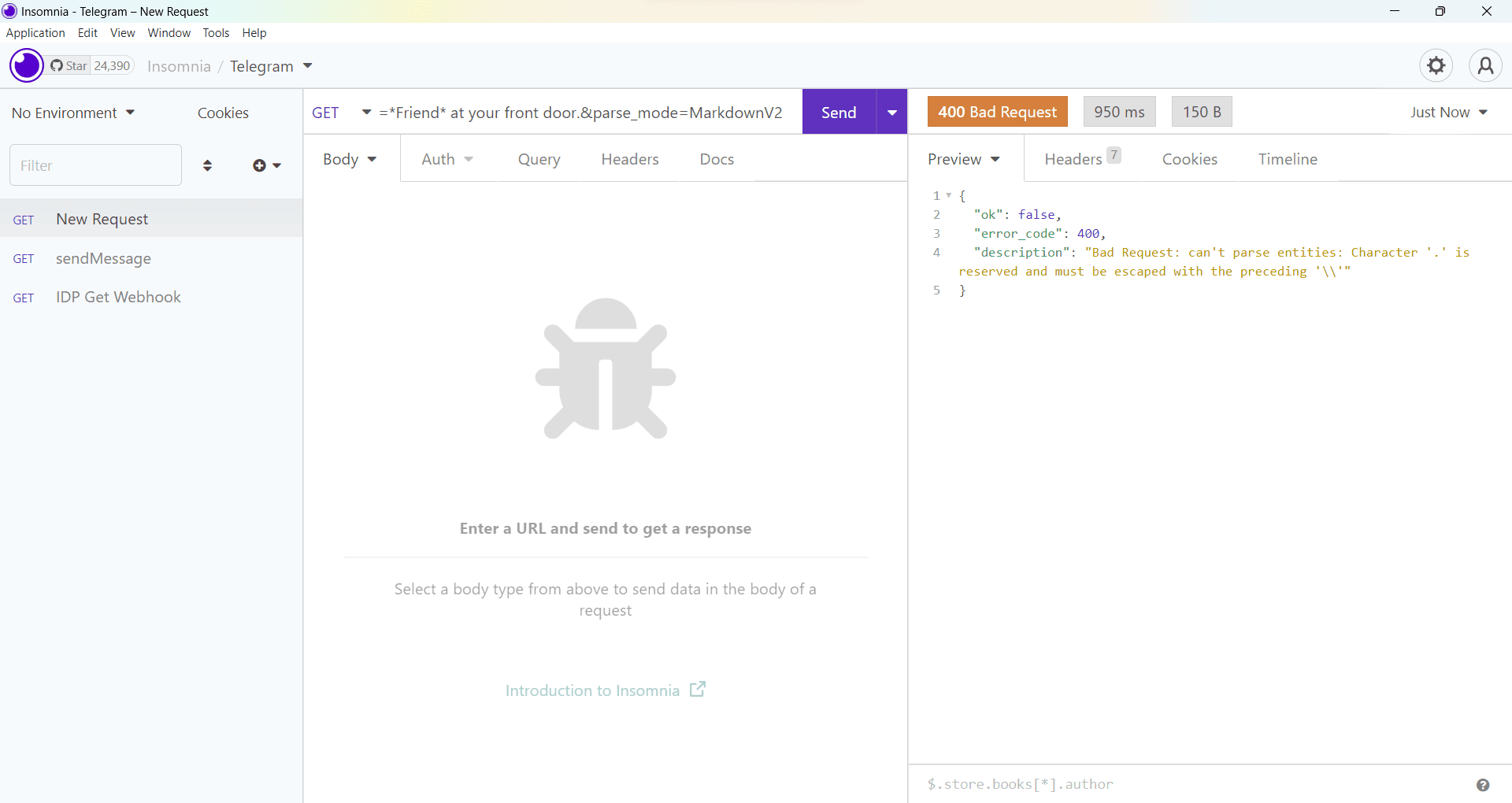Image resolution: width=1512 pixels, height=803 pixels.
Task: Switch to the Query tab
Action: (539, 159)
